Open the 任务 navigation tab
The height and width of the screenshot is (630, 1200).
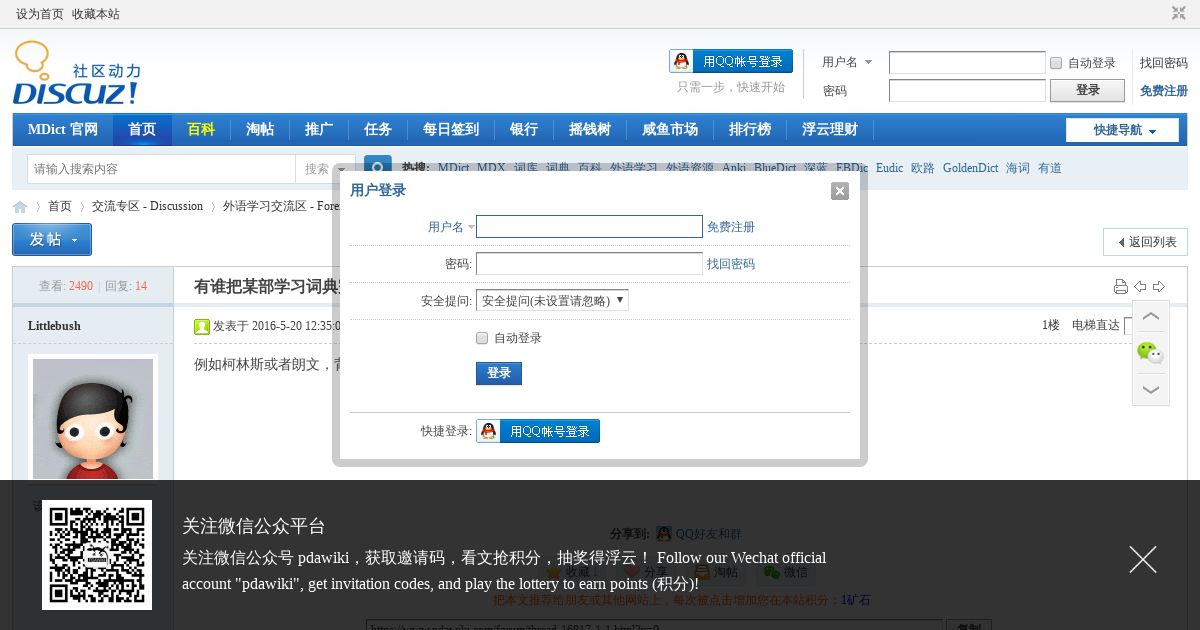(378, 130)
